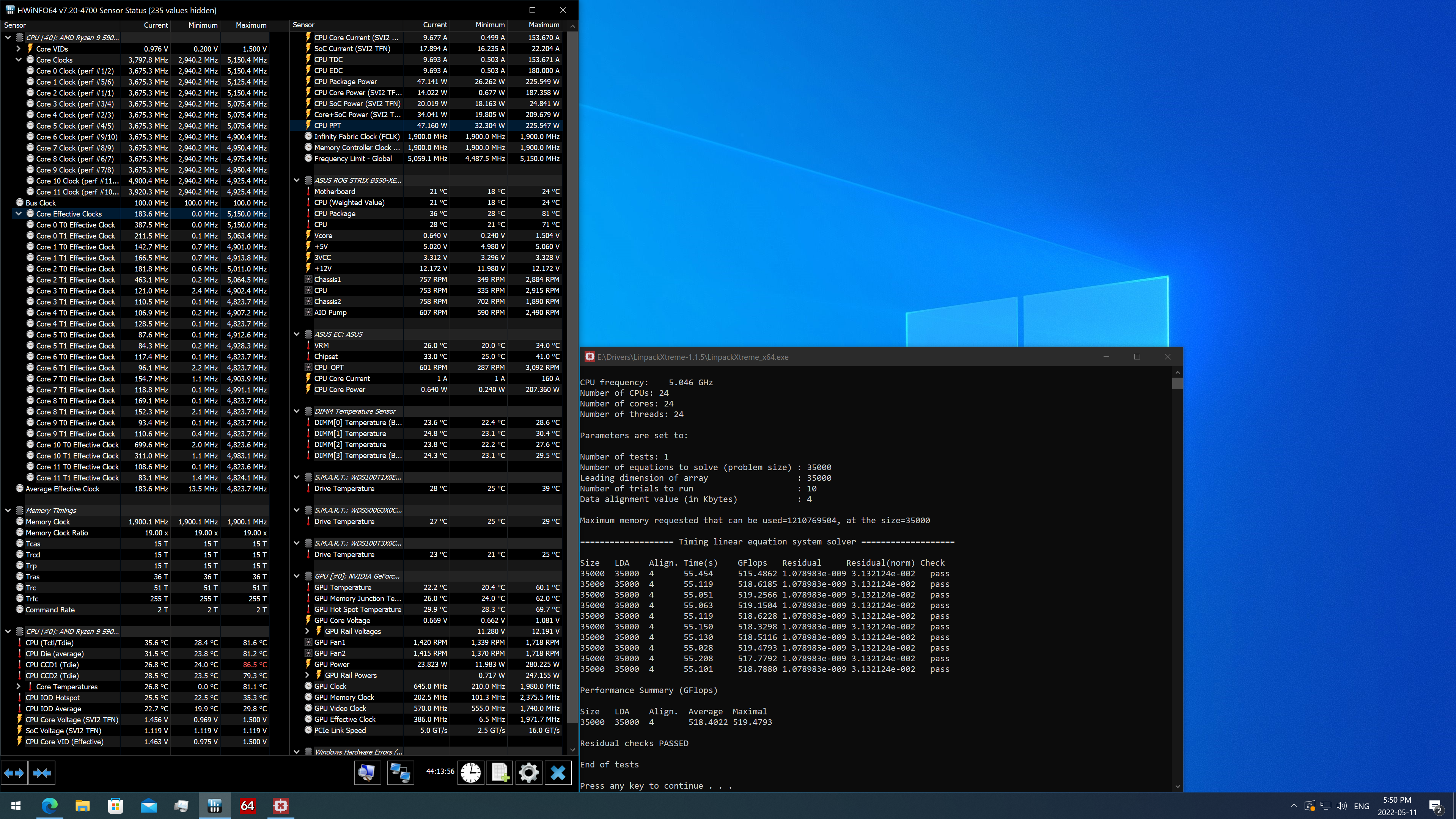Click the right pane Sensor column header
1456x819 pixels.
346,25
